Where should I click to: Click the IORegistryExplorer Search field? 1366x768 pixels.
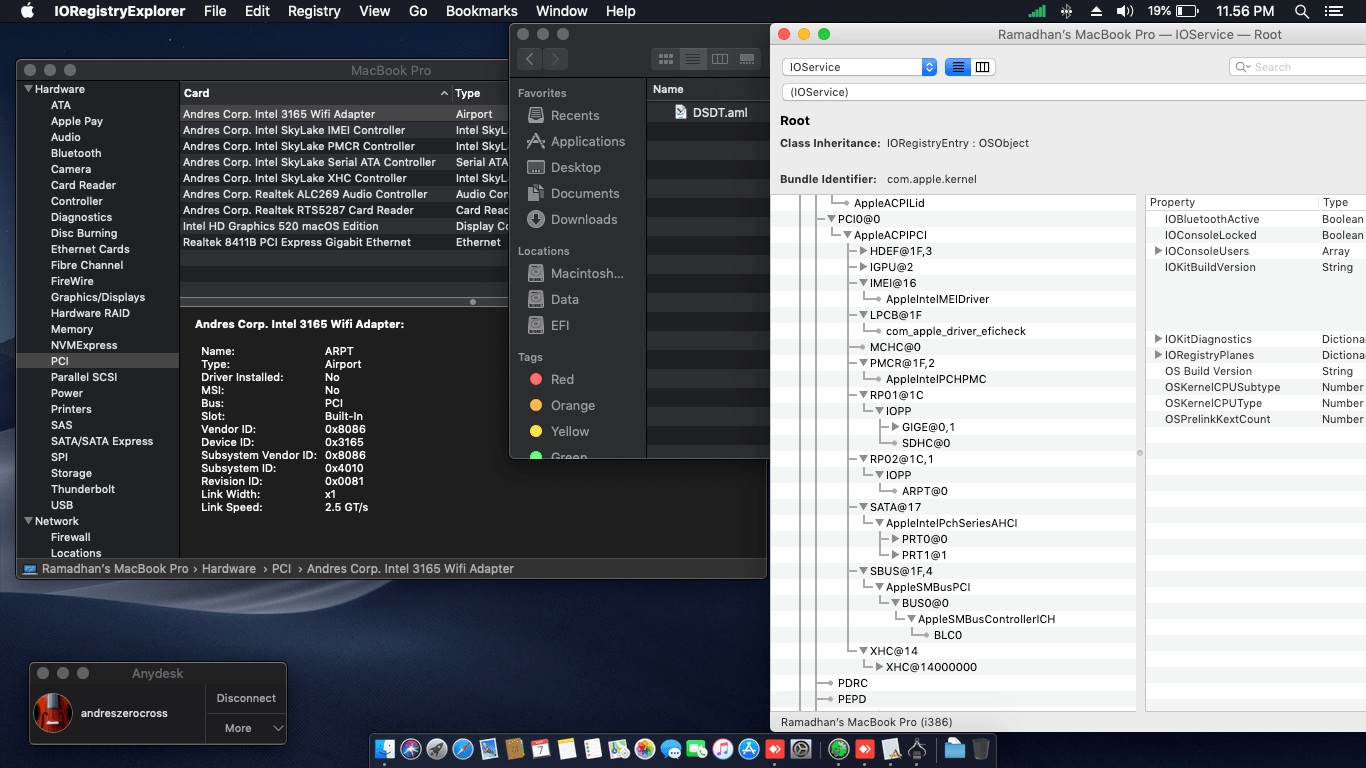(x=1297, y=67)
